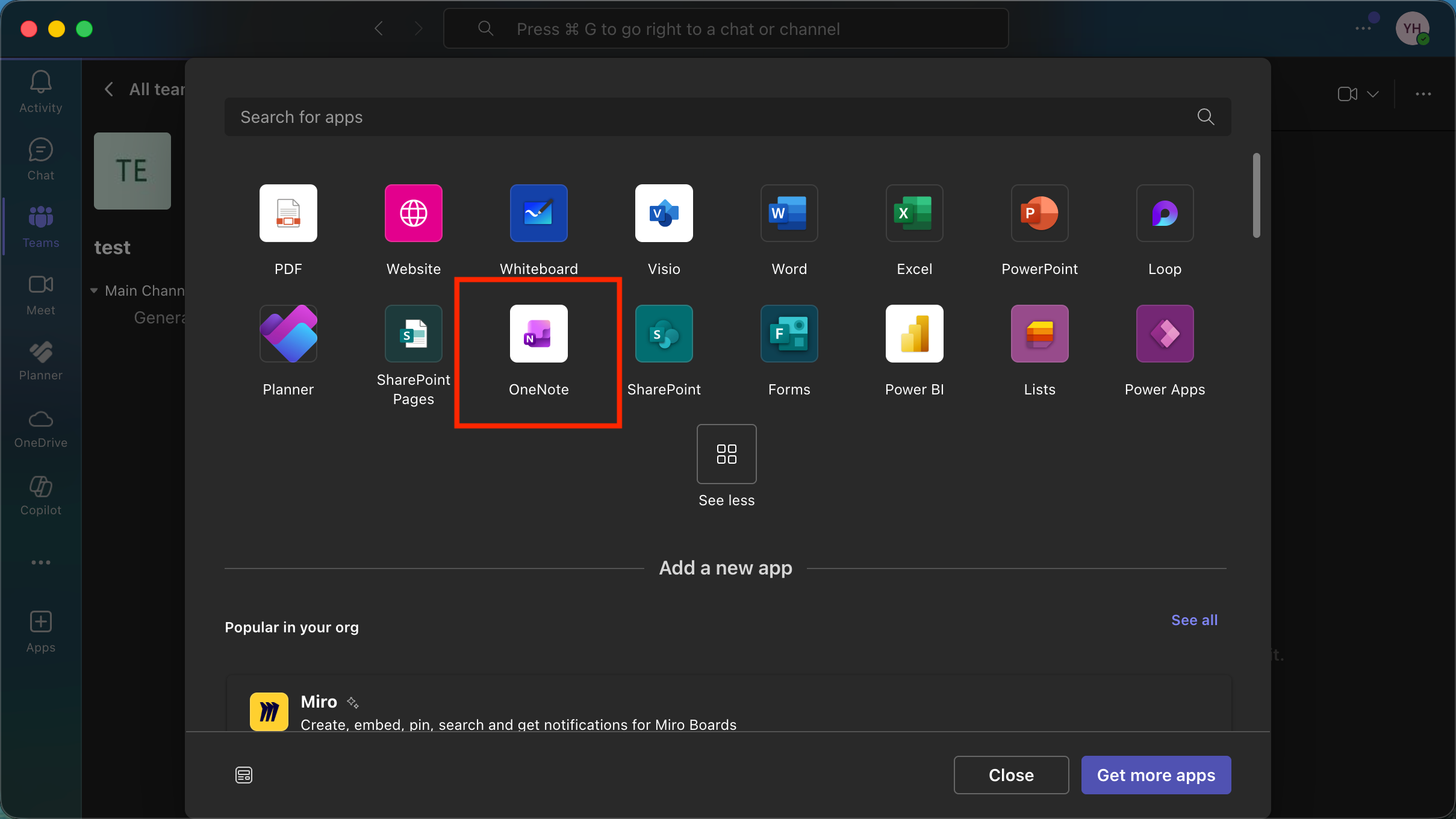Choose the PowerPoint app
1456x819 pixels.
click(1040, 213)
